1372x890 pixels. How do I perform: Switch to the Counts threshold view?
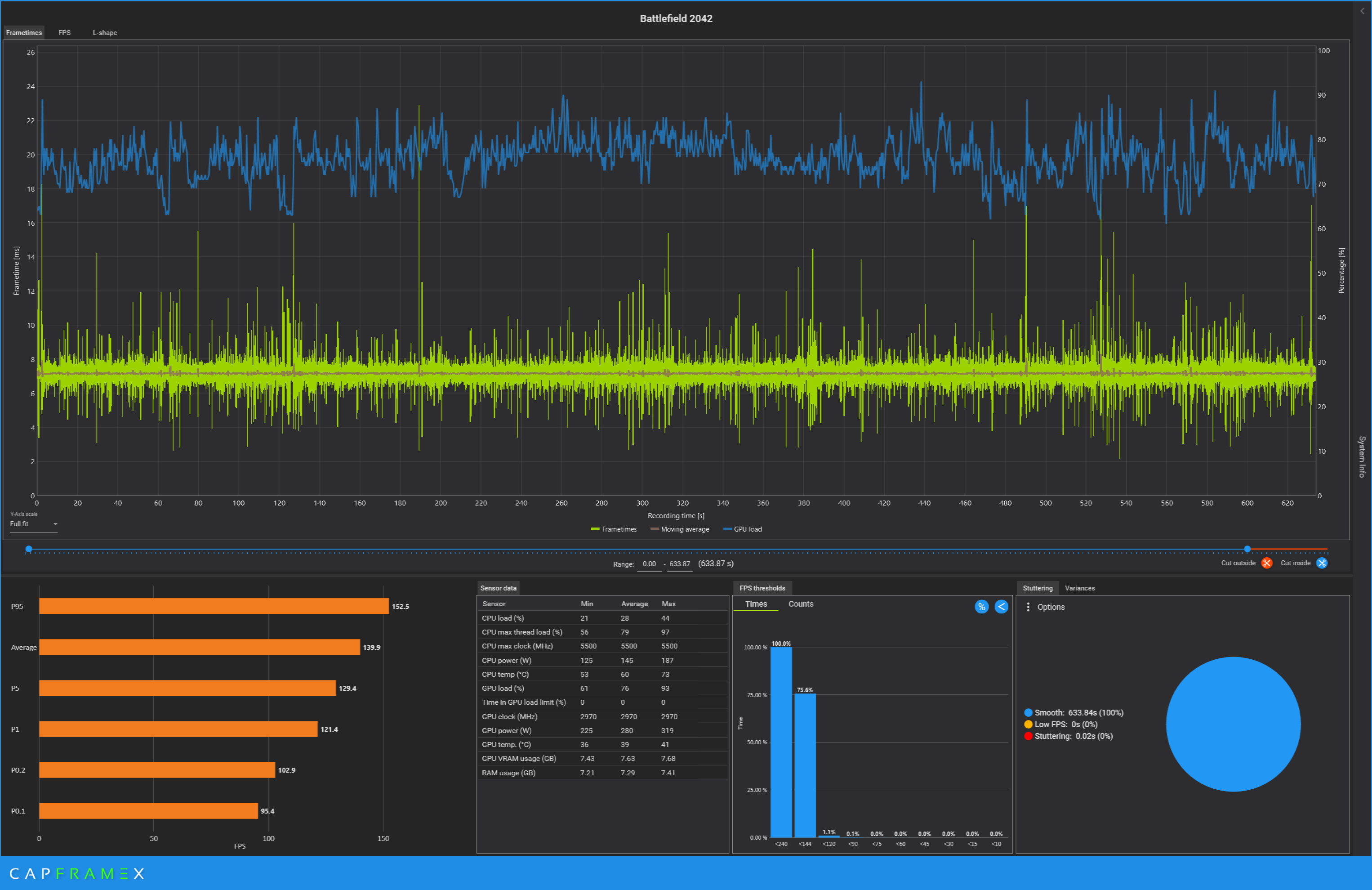click(x=800, y=604)
